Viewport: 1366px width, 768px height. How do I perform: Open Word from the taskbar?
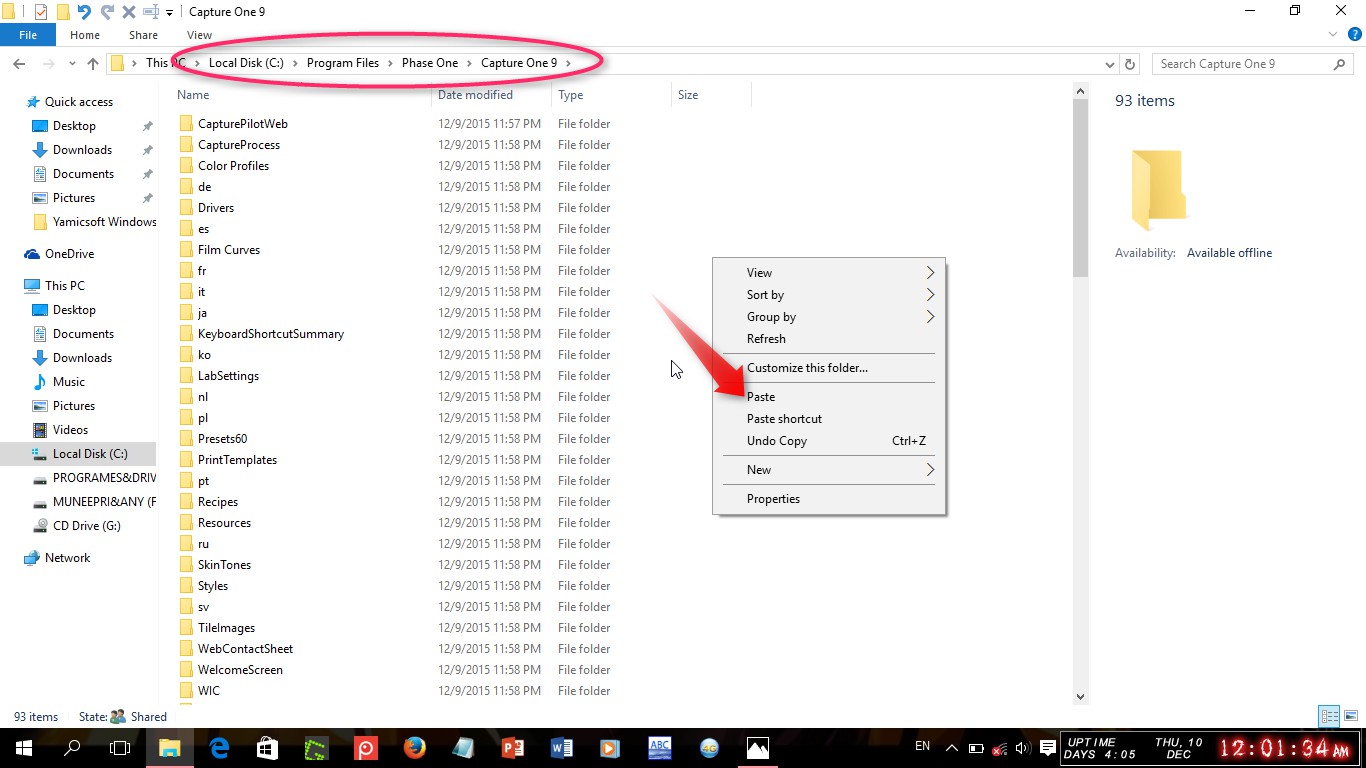point(561,748)
